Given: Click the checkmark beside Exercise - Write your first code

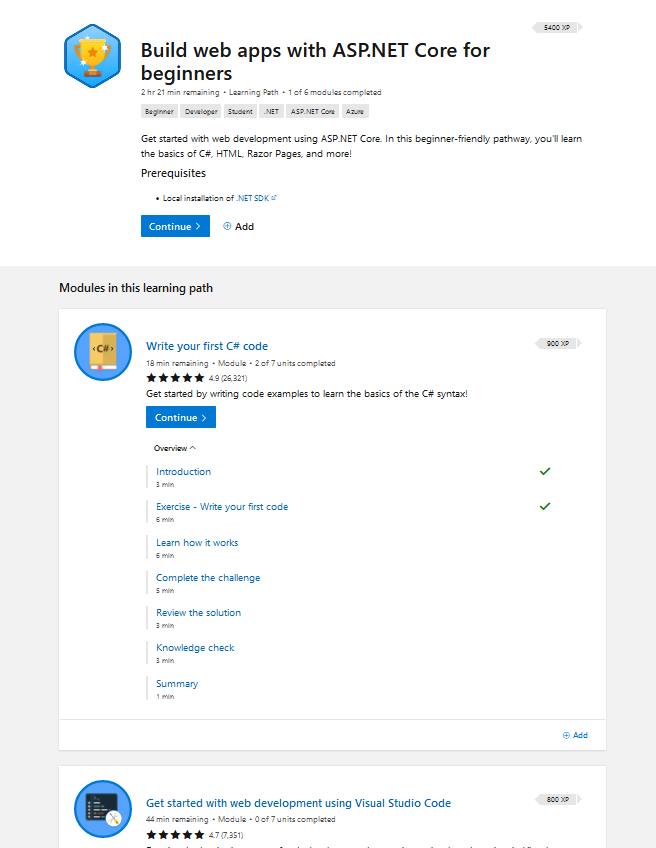Looking at the screenshot, I should pos(545,506).
